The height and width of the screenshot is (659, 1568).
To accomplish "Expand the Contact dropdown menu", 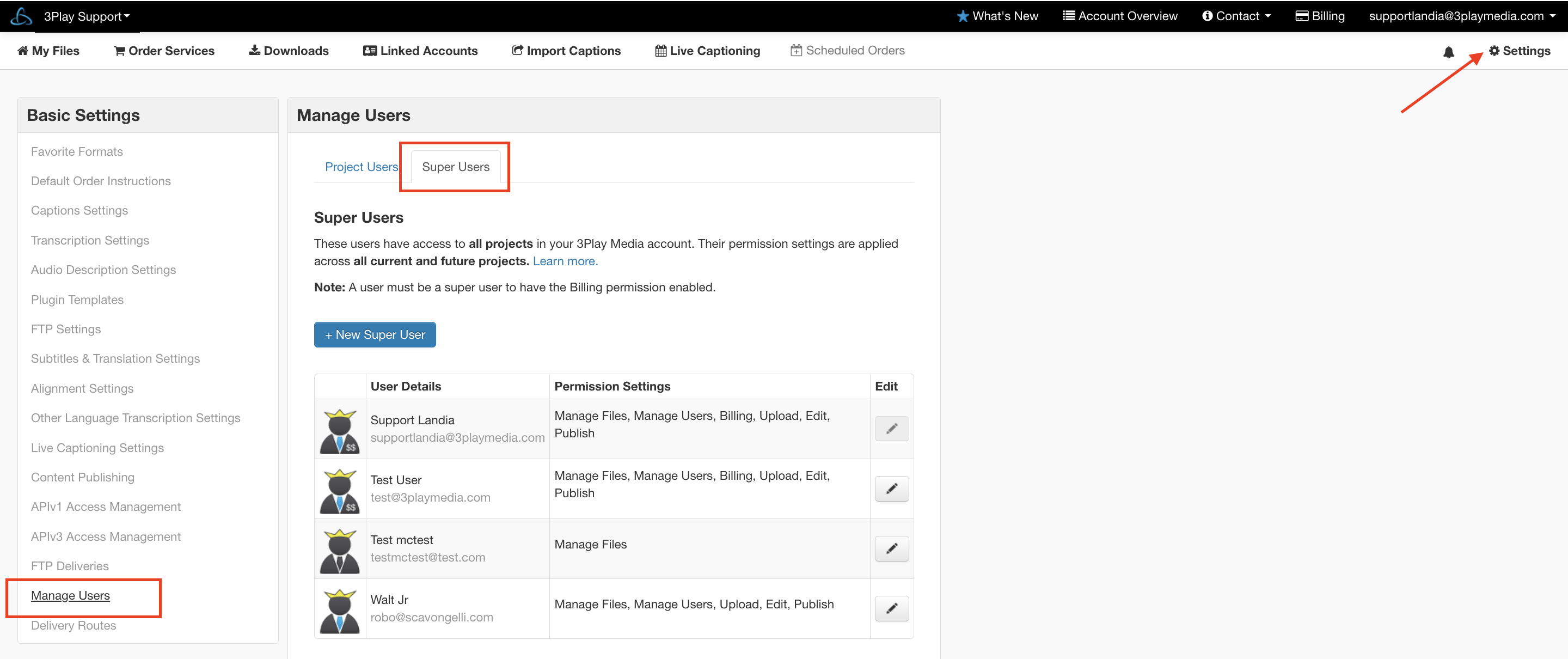I will 1236,16.
